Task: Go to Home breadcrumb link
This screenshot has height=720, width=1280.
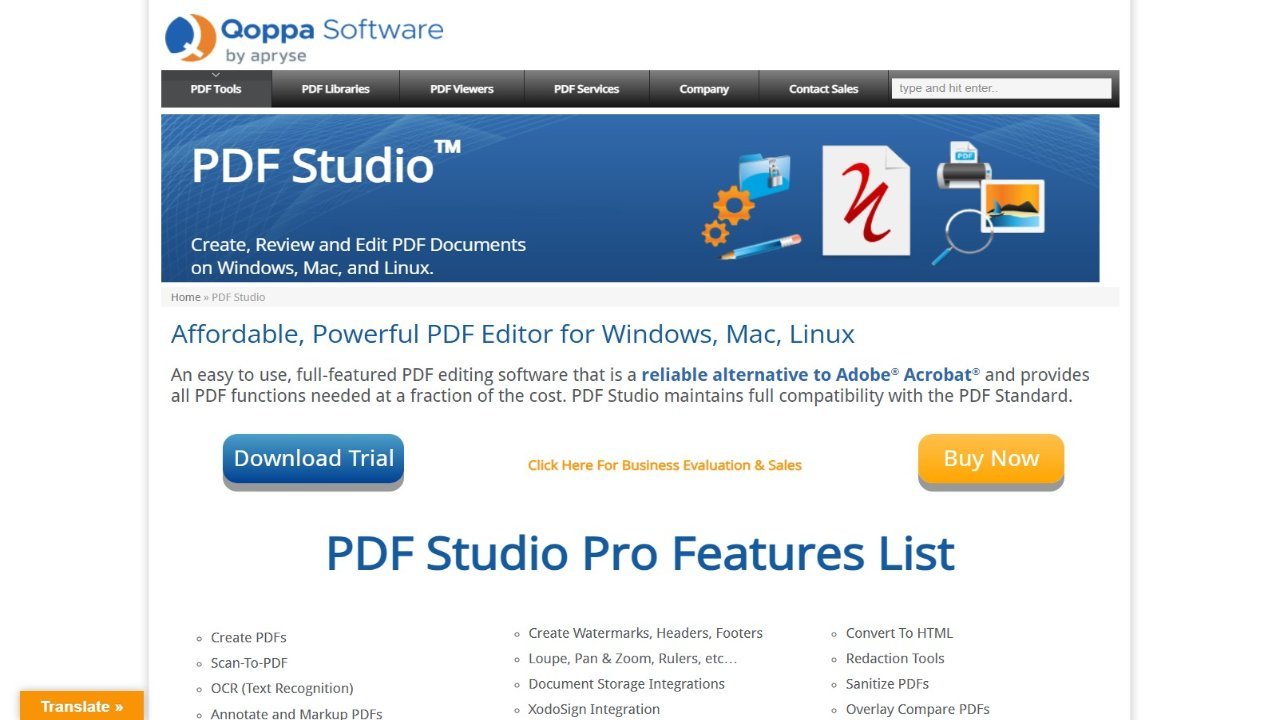Action: 185,297
